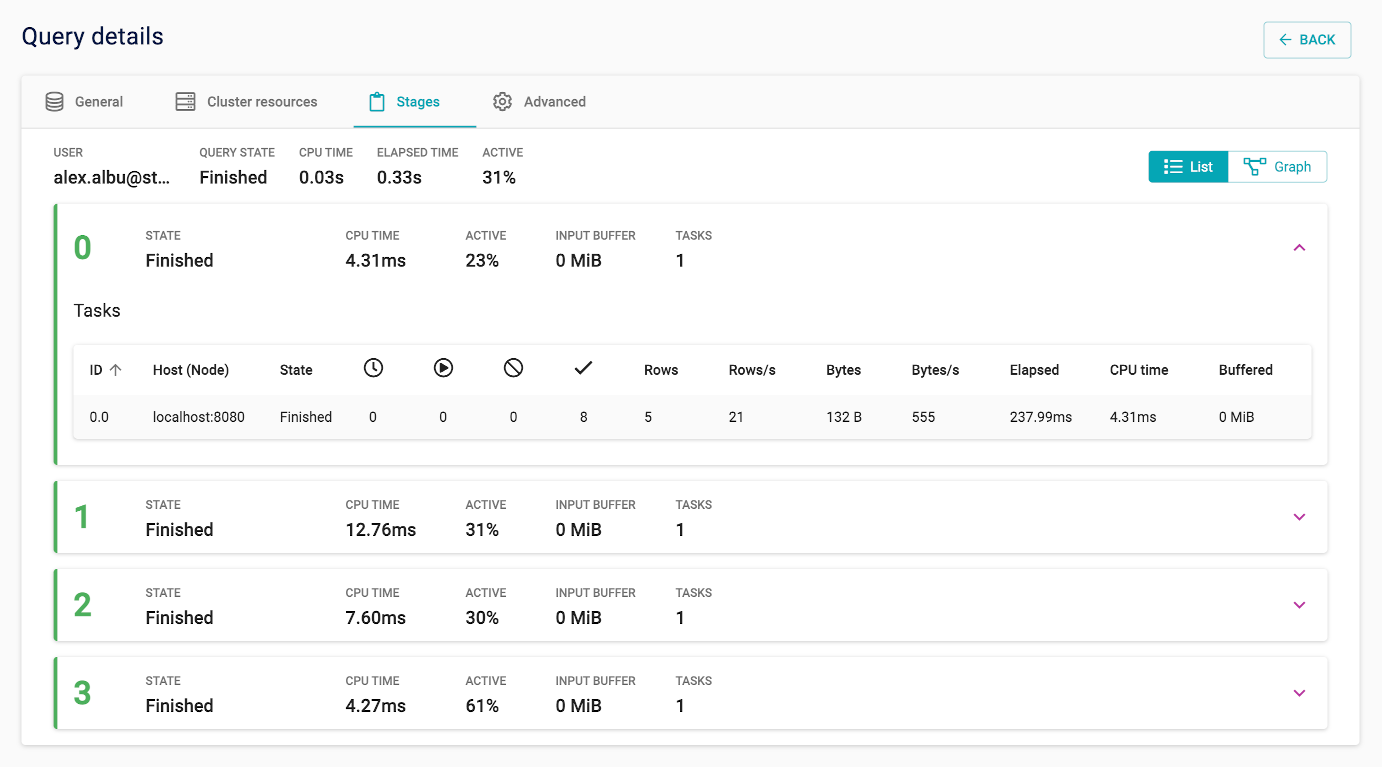Image resolution: width=1382 pixels, height=767 pixels.
Task: Click the Cluster resources server icon
Action: pyautogui.click(x=185, y=101)
